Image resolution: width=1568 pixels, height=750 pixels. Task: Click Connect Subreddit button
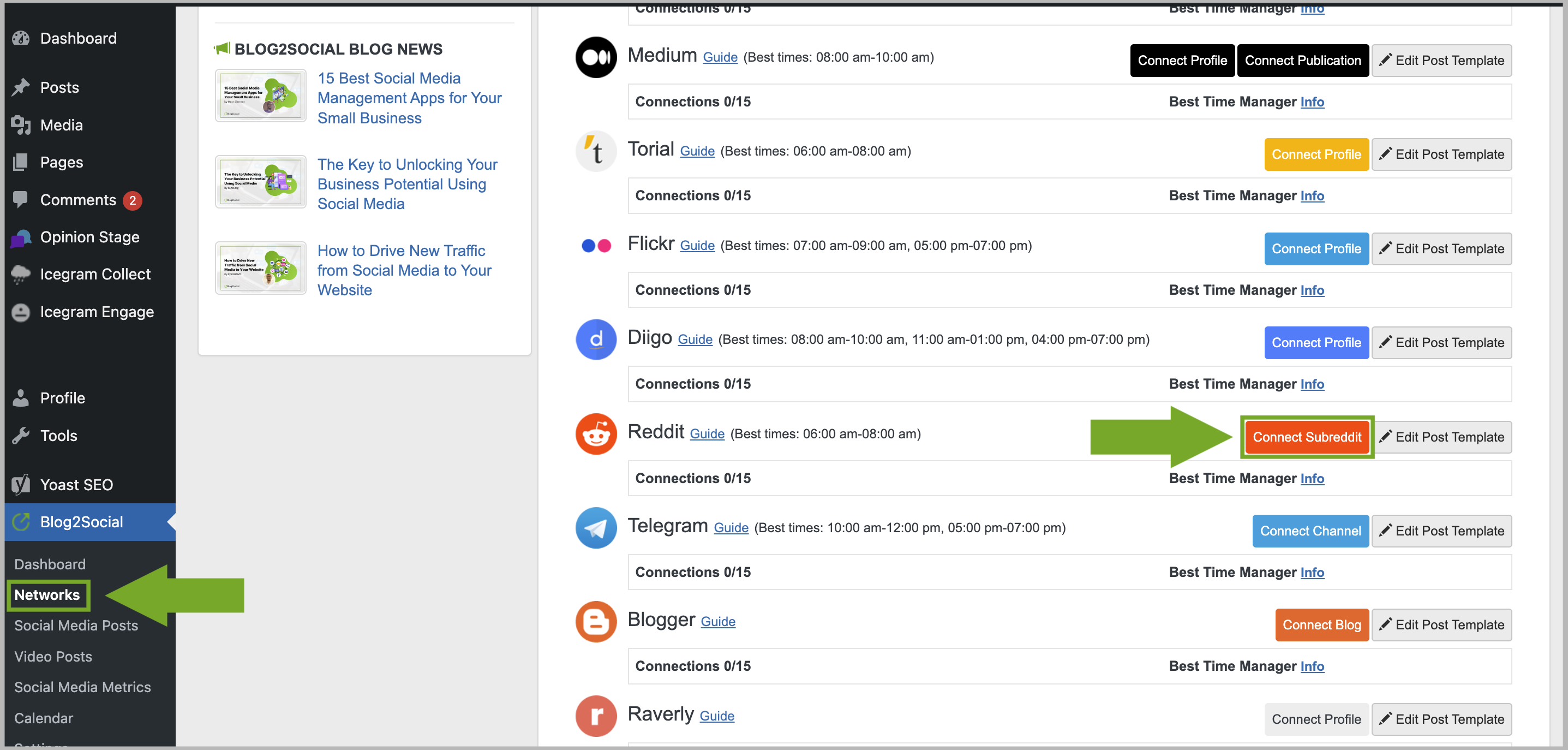(1307, 437)
